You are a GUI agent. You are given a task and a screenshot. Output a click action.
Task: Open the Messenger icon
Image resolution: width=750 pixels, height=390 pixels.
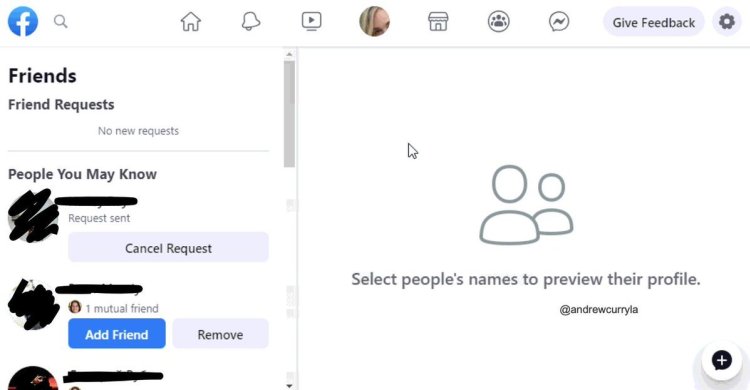click(559, 22)
